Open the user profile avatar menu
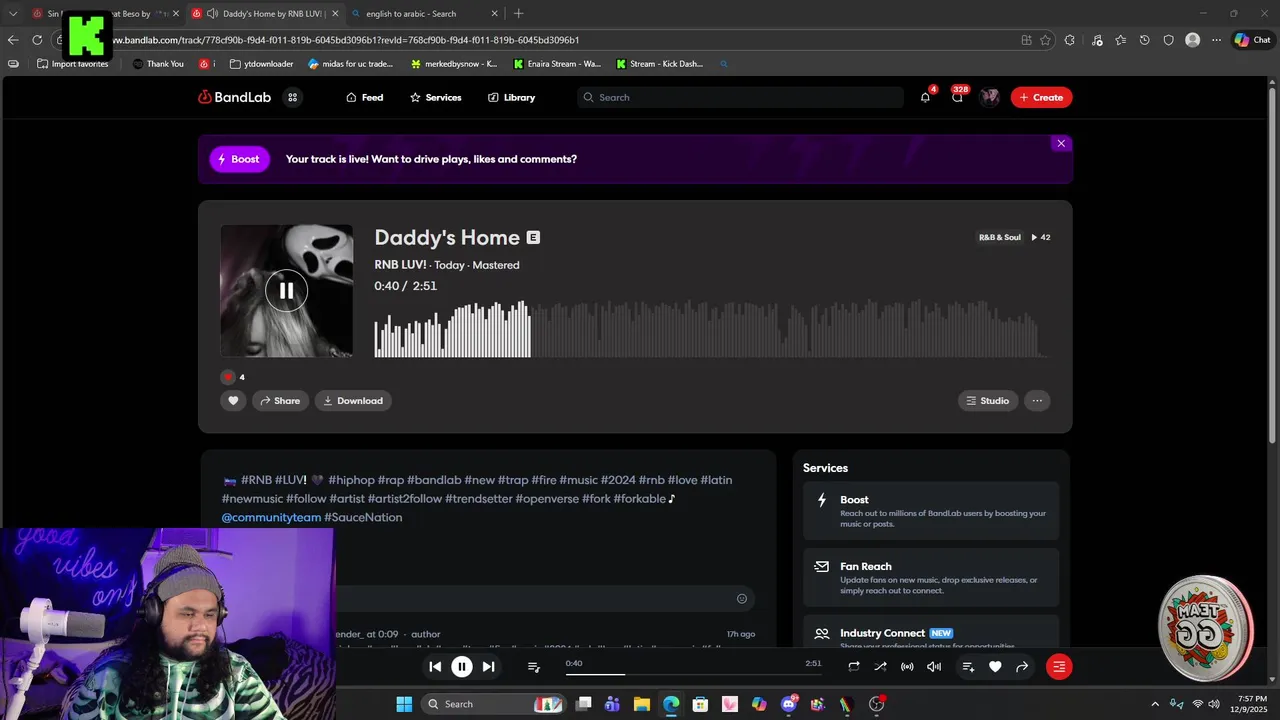The width and height of the screenshot is (1280, 720). tap(990, 97)
